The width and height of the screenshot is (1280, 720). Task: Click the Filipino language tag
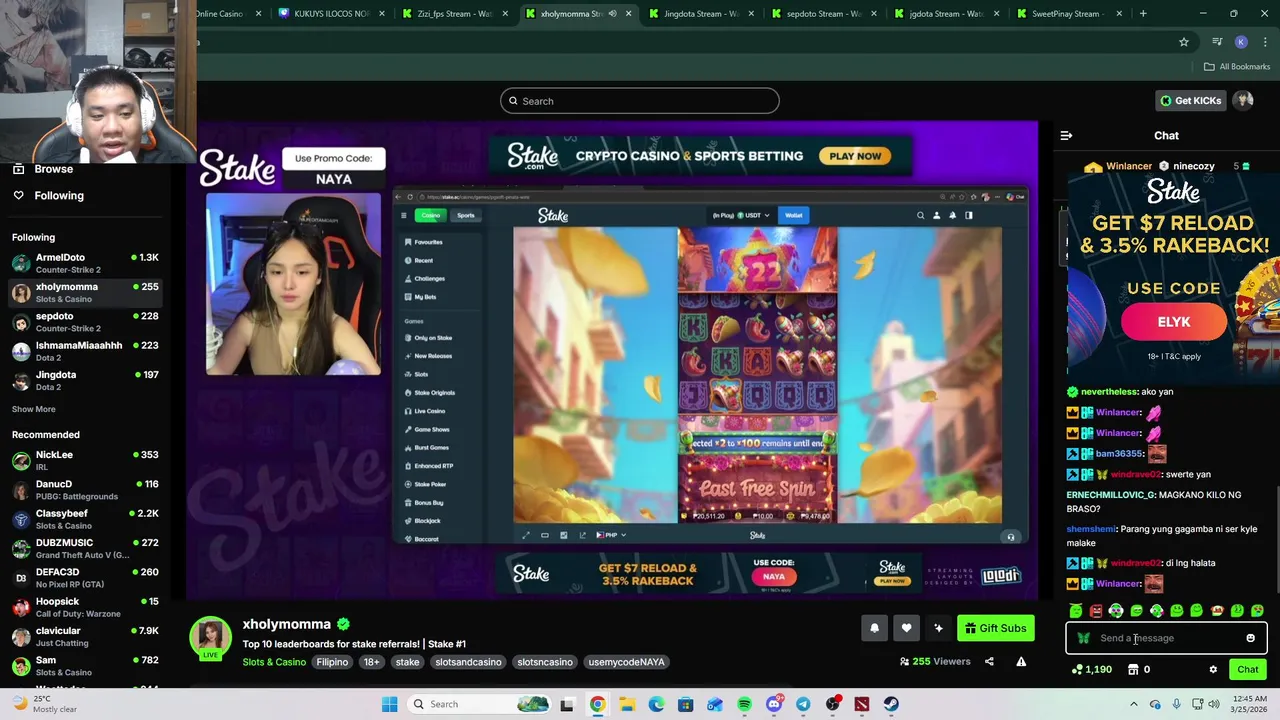tap(332, 662)
